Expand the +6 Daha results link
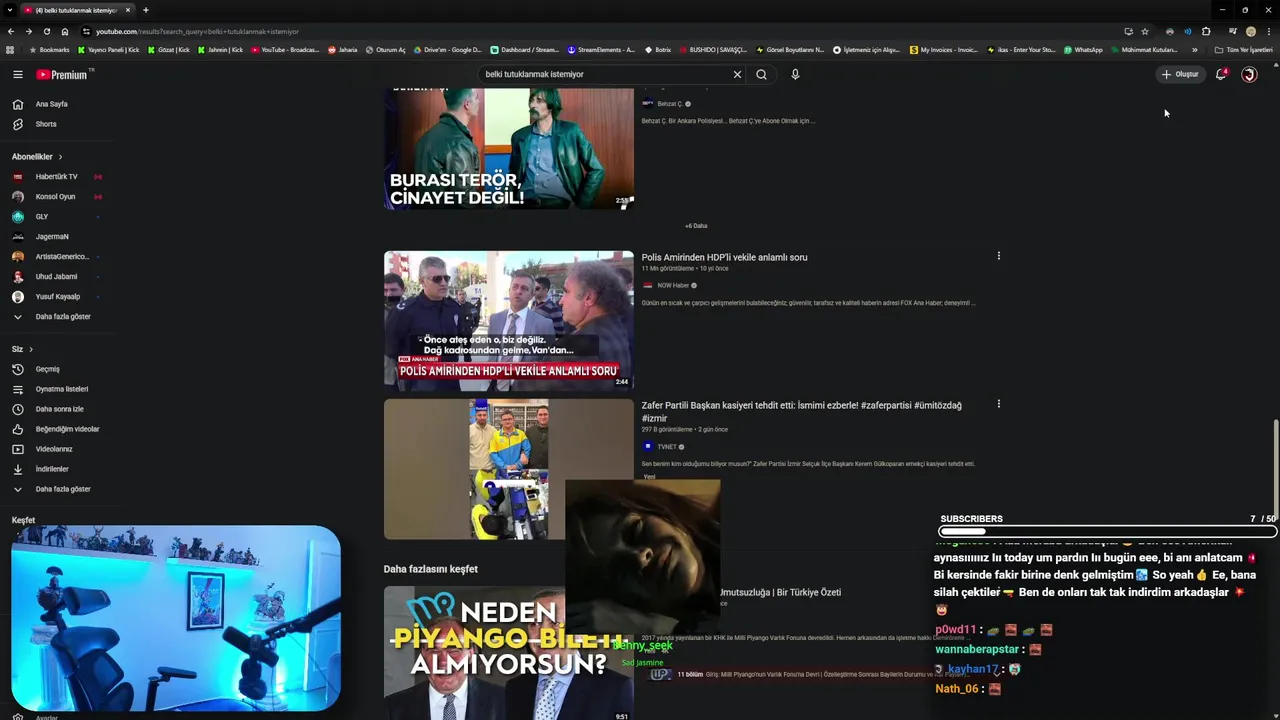Image resolution: width=1280 pixels, height=720 pixels. click(x=696, y=226)
